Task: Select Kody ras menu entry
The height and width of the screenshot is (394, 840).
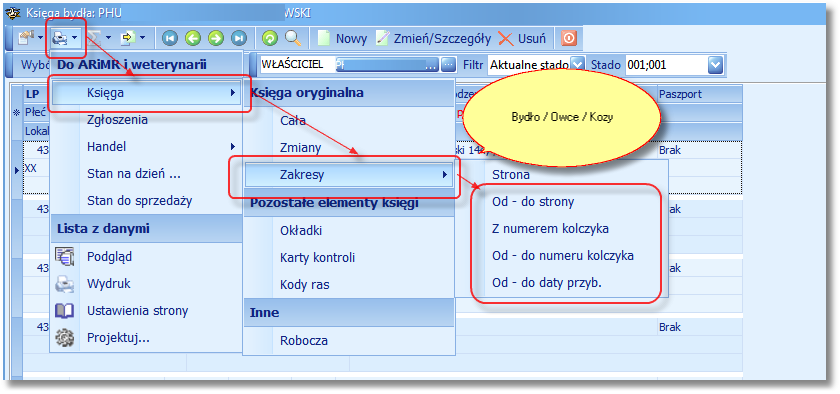Action: [x=349, y=285]
